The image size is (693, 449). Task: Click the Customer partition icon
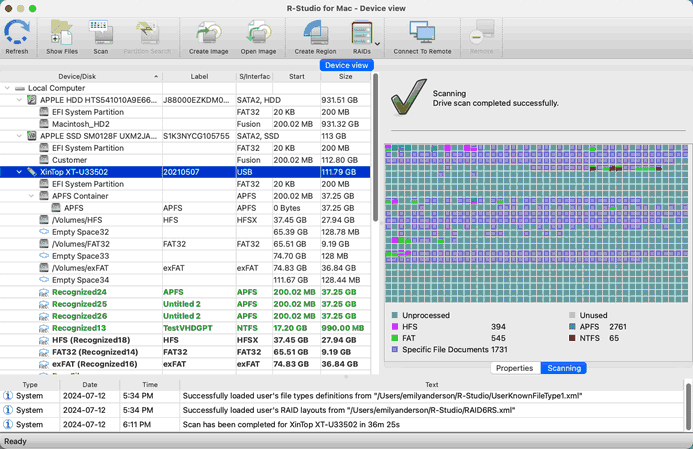pos(44,160)
